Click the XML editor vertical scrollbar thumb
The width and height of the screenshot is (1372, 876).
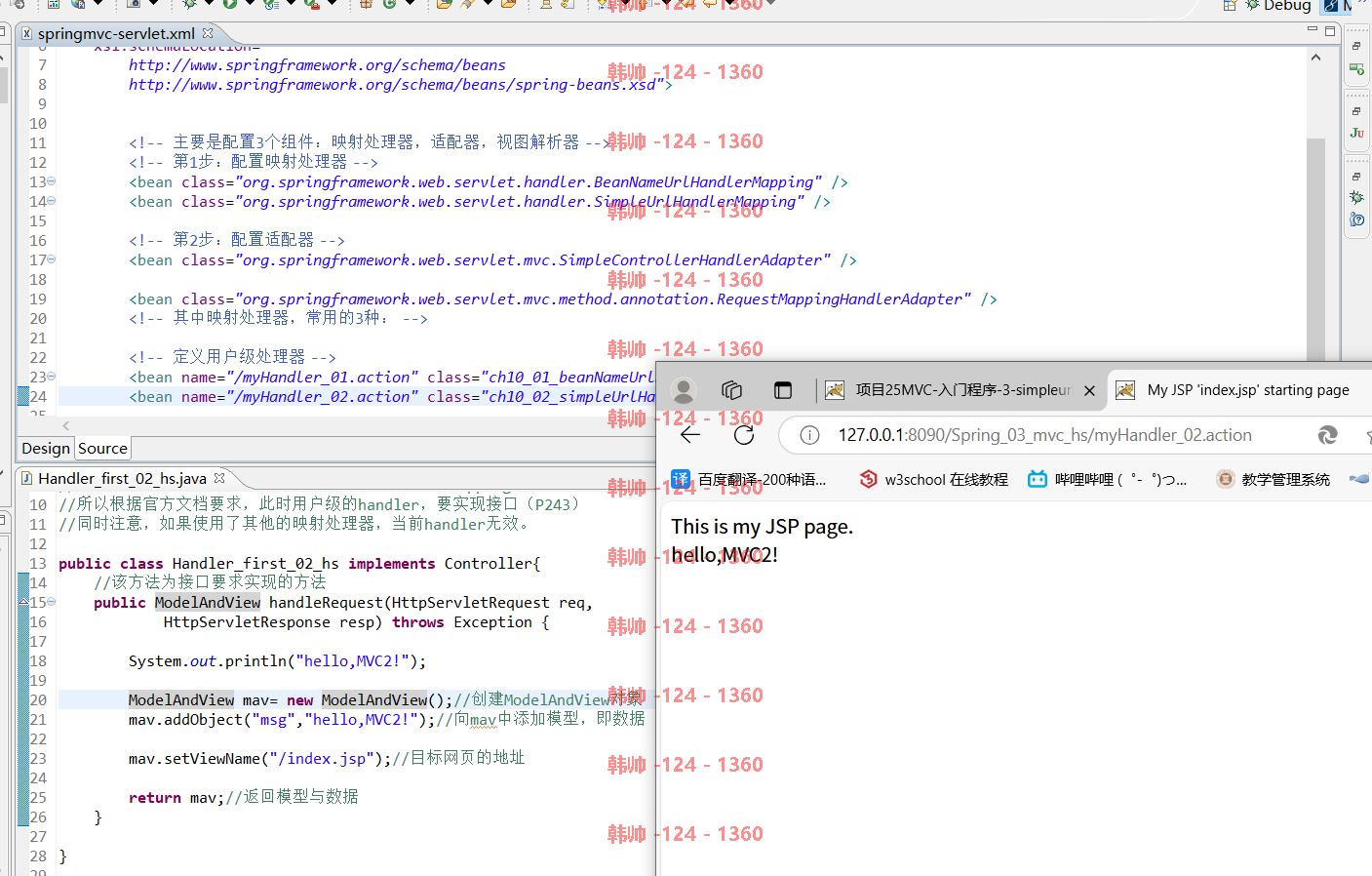click(1315, 250)
